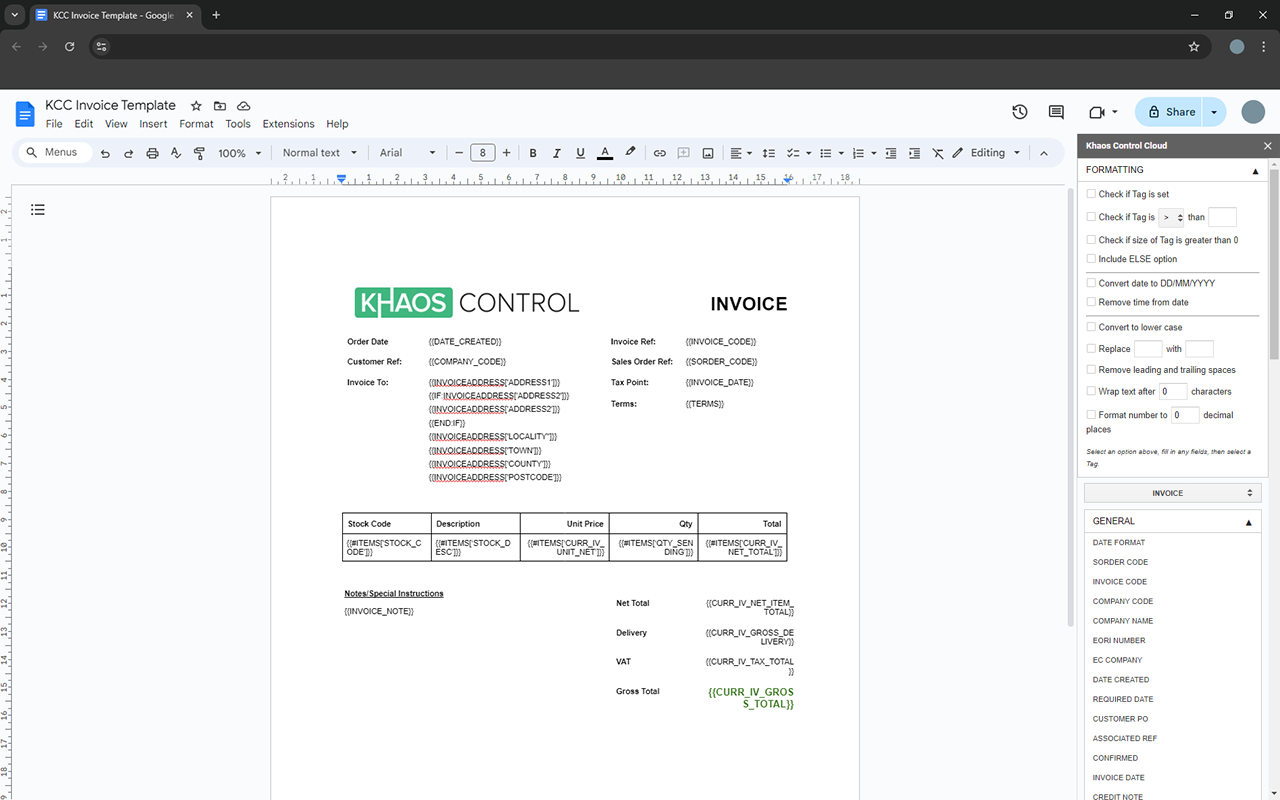Open the Editing mode dropdown
The height and width of the screenshot is (800, 1280).
click(986, 153)
